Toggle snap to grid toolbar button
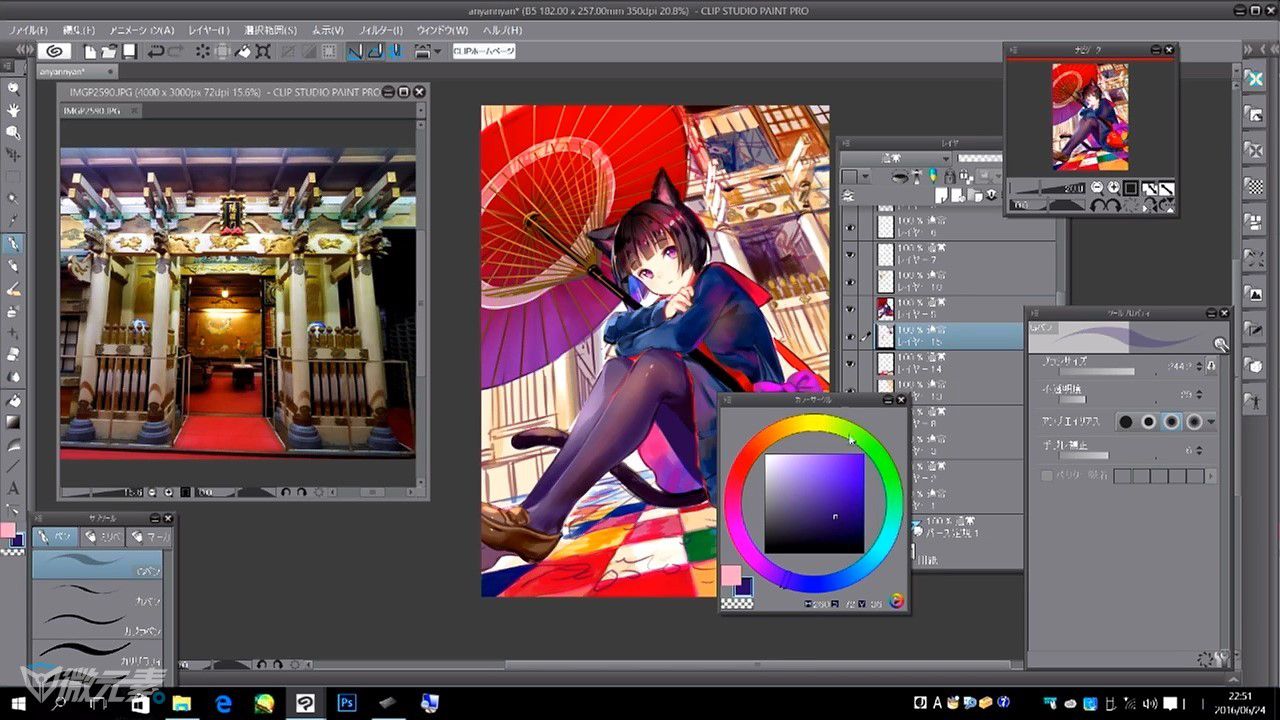The width and height of the screenshot is (1280, 720). (x=395, y=51)
